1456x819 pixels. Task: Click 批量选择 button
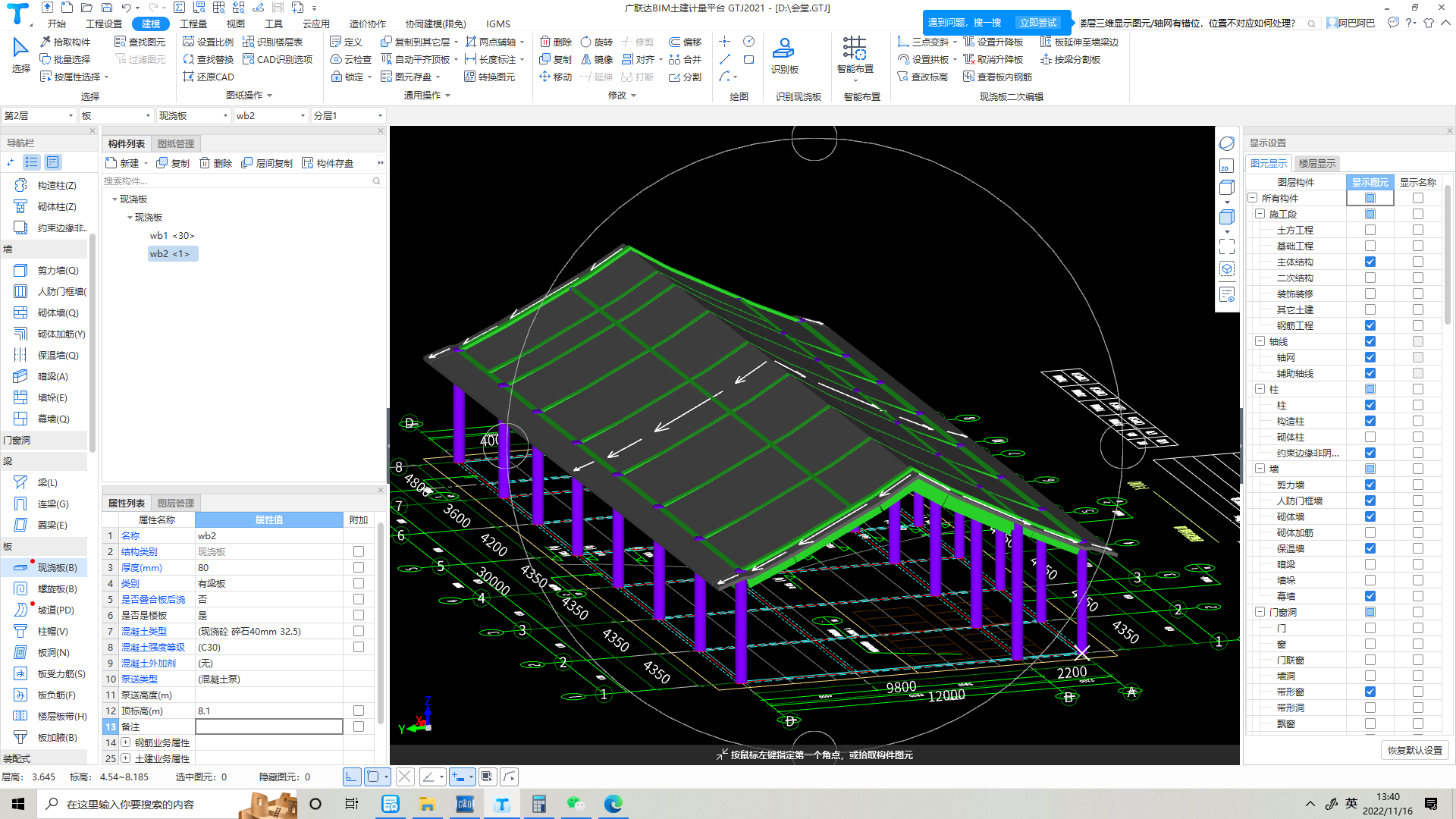coord(65,59)
